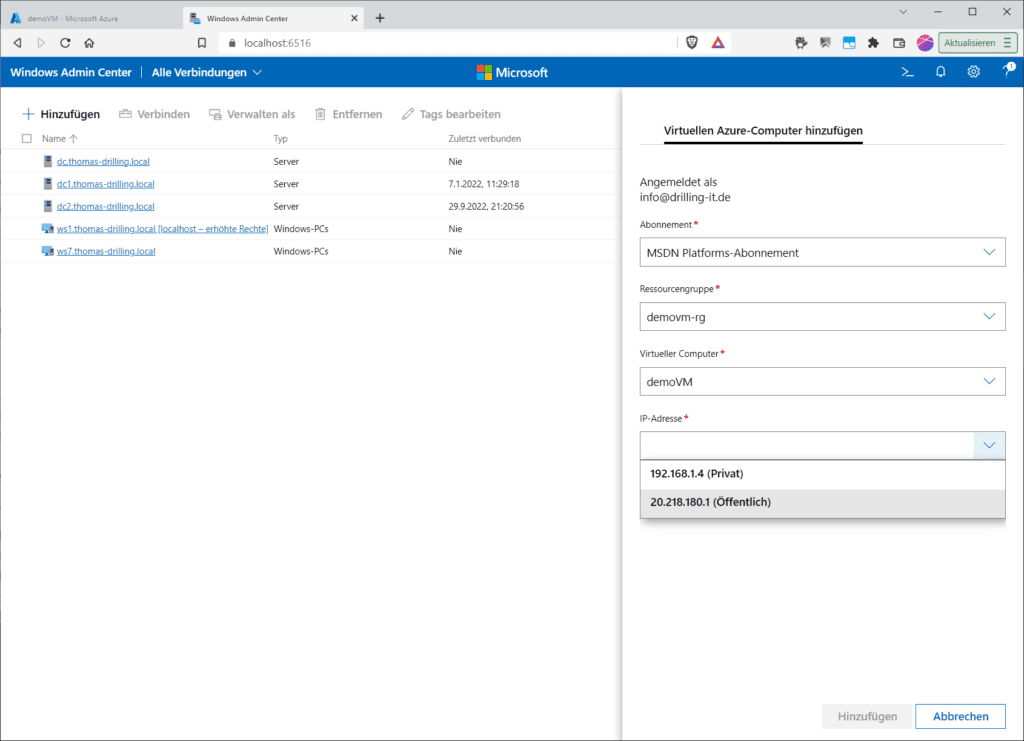
Task: Sort by Typ column header
Action: click(x=280, y=138)
